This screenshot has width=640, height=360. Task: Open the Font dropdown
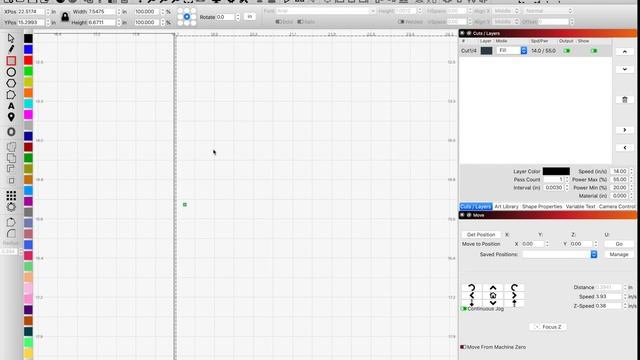(x=325, y=11)
